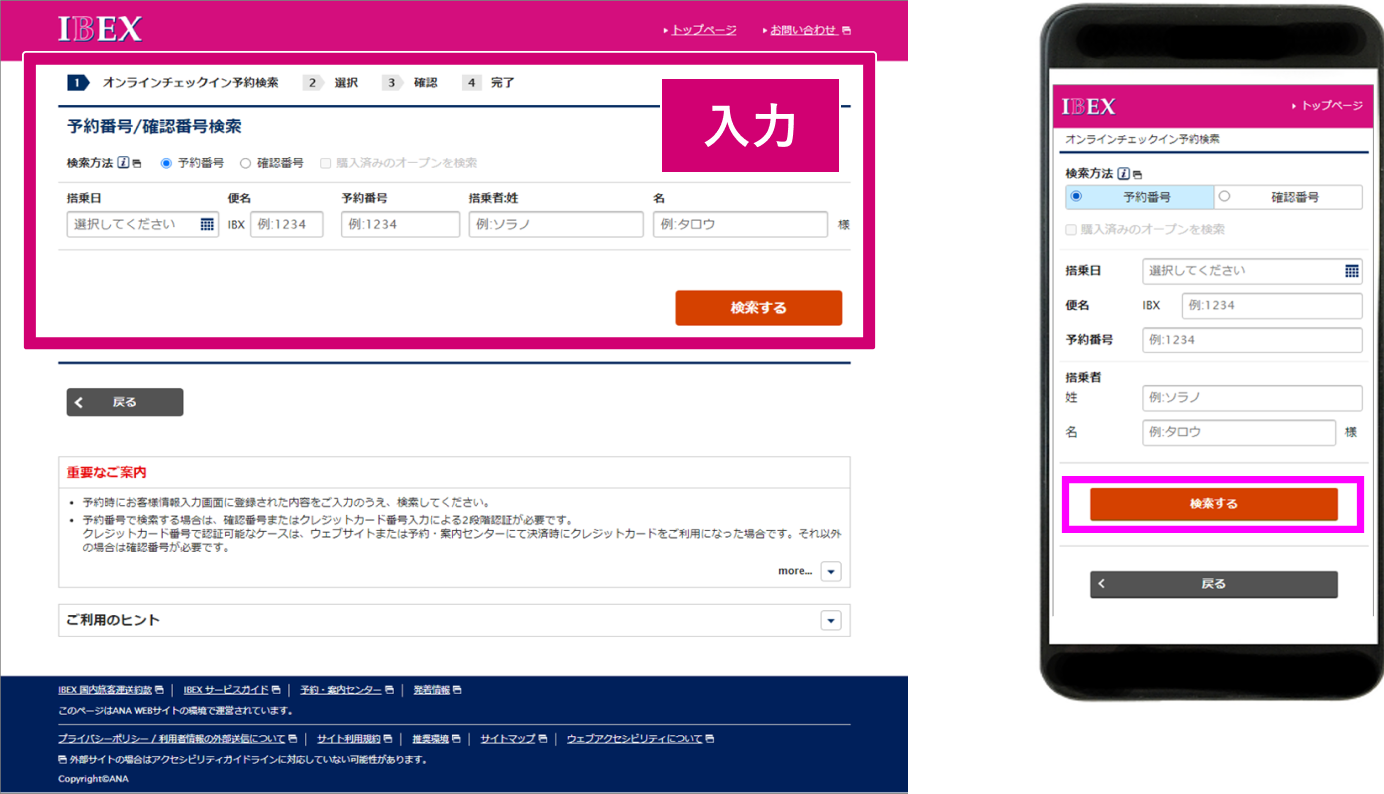This screenshot has height=794, width=1384.
Task: Click step 4 完了 indicator
Action: tap(489, 83)
